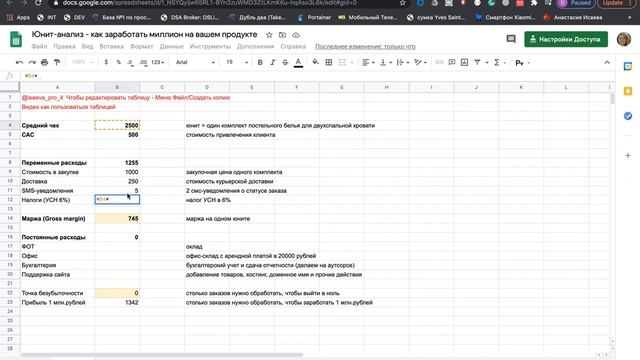640x360 pixels.
Task: Click the formula bar input
Action: click(x=318, y=76)
